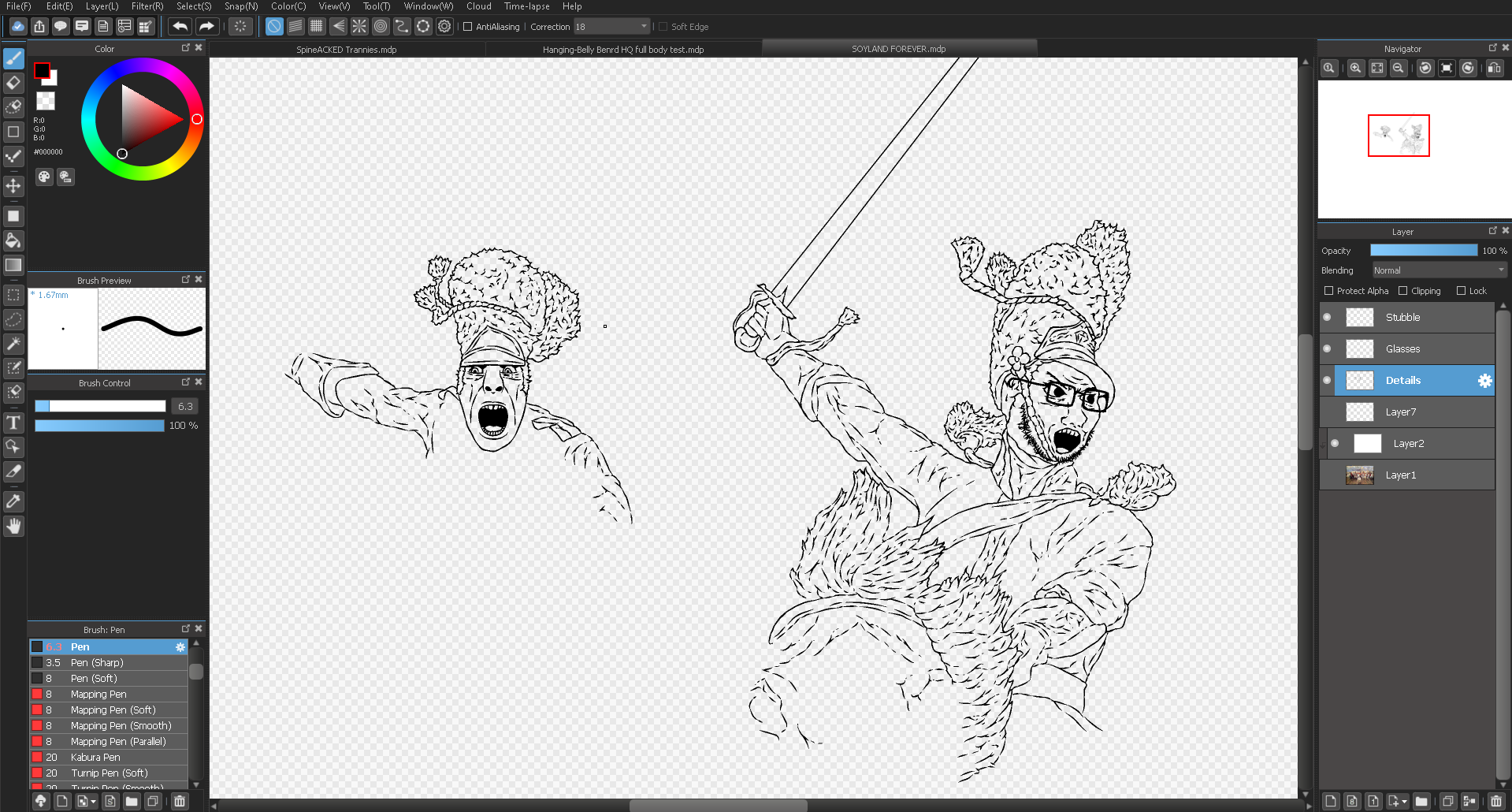The width and height of the screenshot is (1512, 812).
Task: Click the Undo arrow in toolbar
Action: (180, 27)
